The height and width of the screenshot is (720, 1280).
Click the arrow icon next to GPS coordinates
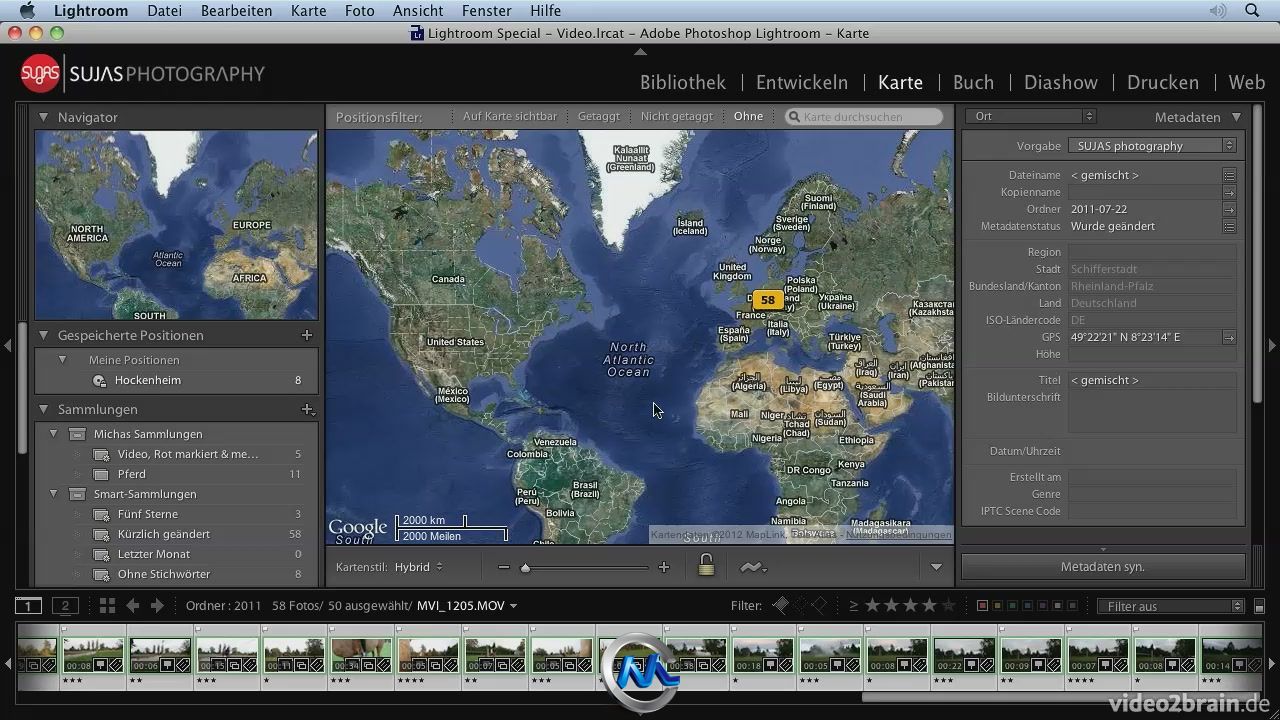pyautogui.click(x=1229, y=338)
